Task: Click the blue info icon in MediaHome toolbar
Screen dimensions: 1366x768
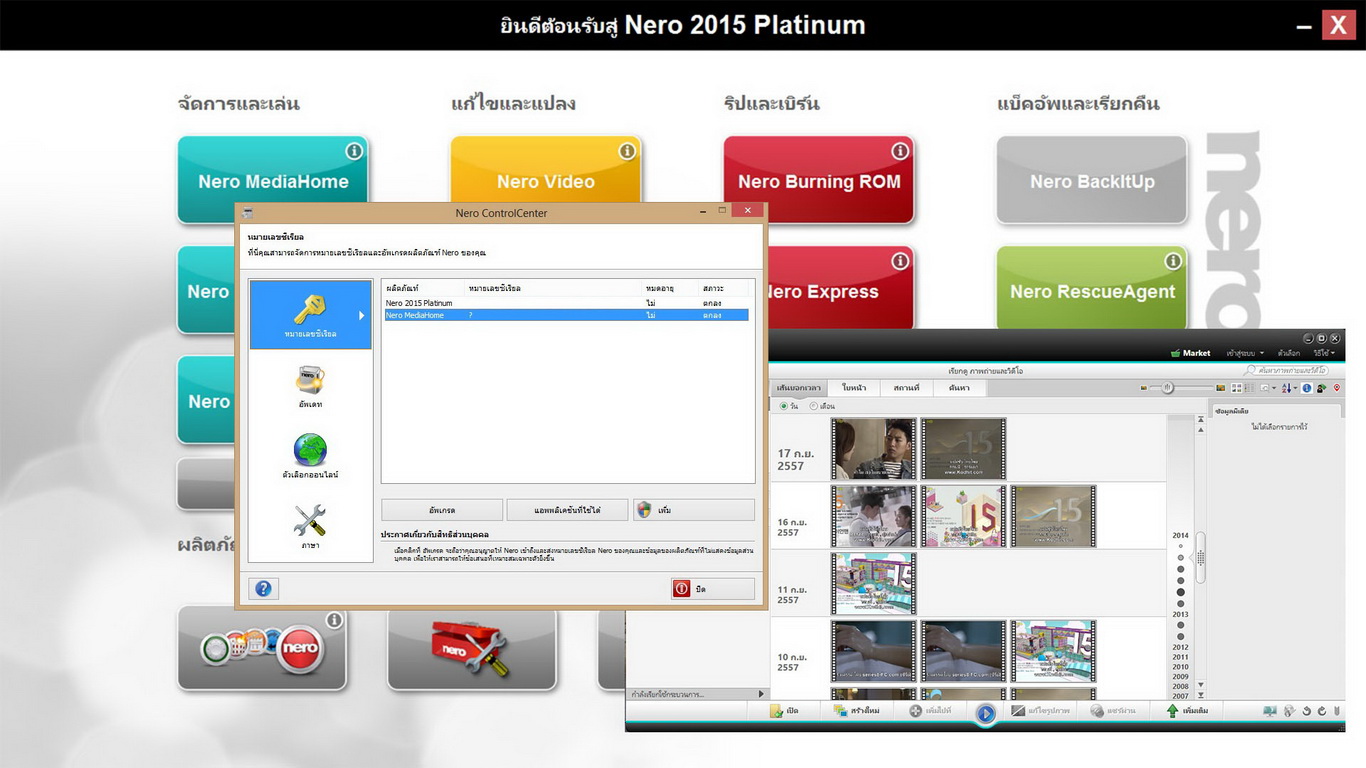Action: pos(1307,388)
